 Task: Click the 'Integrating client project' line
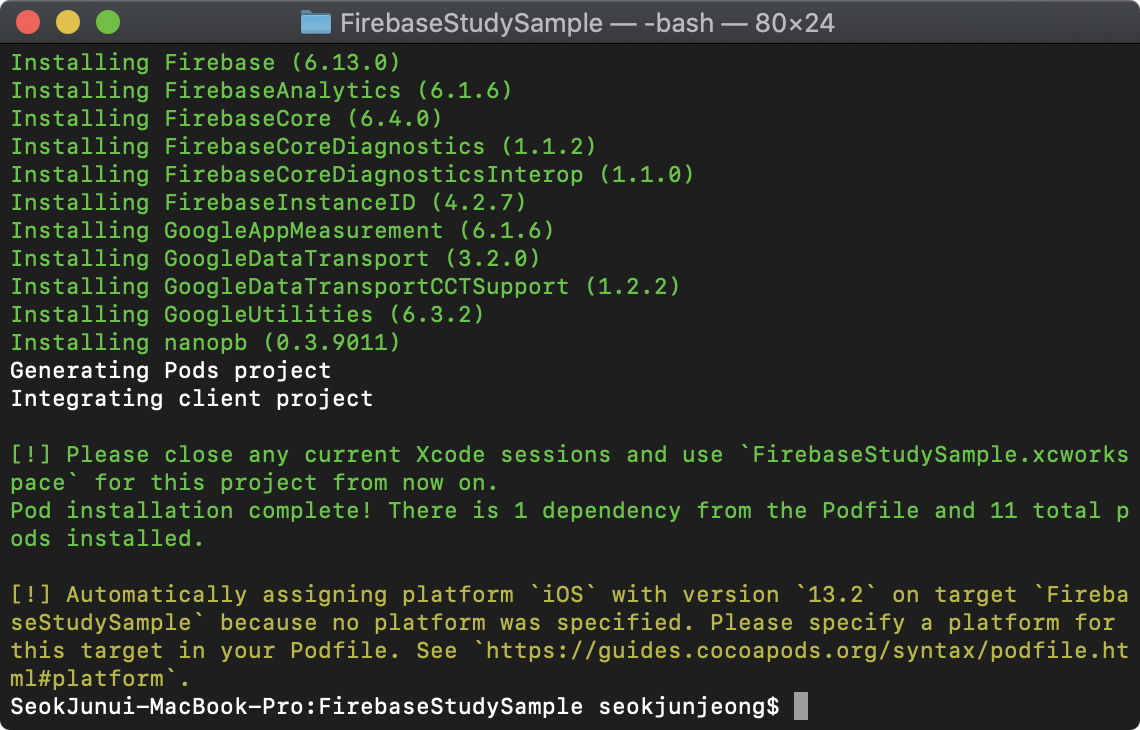tap(192, 398)
